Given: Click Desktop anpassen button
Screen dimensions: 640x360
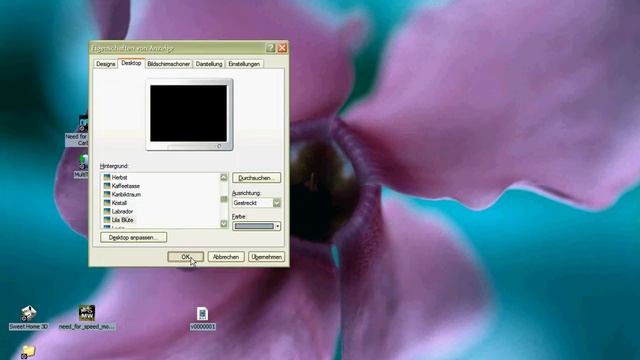Looking at the screenshot, I should pyautogui.click(x=133, y=238).
